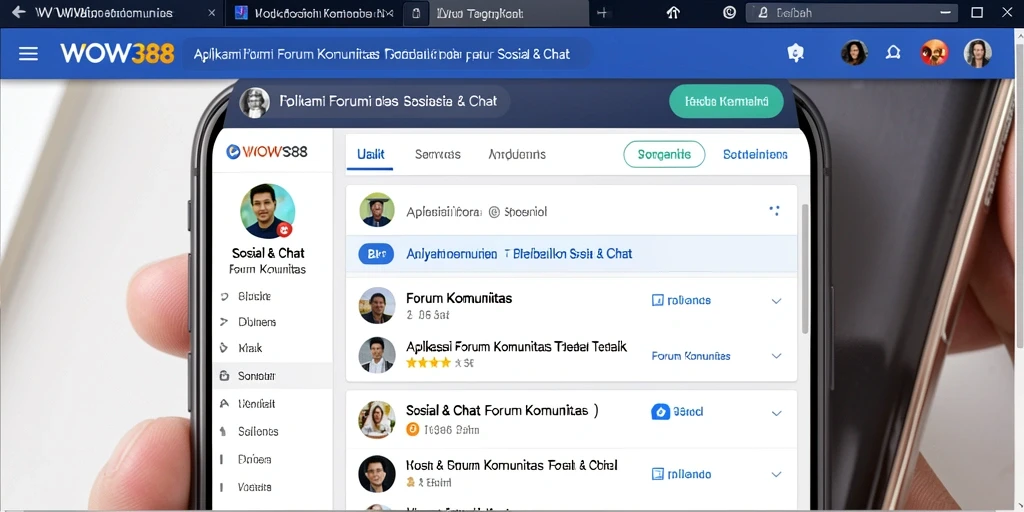Expand the Sosial & Chat Forum Komunitas row chevron
The width and height of the screenshot is (1024, 512).
pyautogui.click(x=776, y=413)
